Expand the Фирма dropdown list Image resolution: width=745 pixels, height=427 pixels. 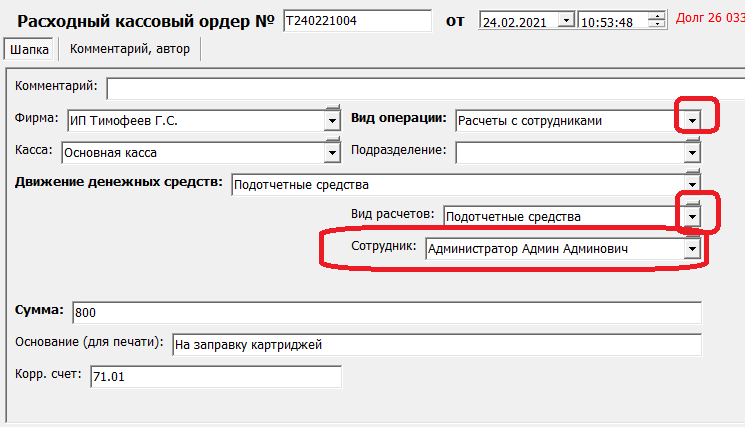(x=332, y=121)
